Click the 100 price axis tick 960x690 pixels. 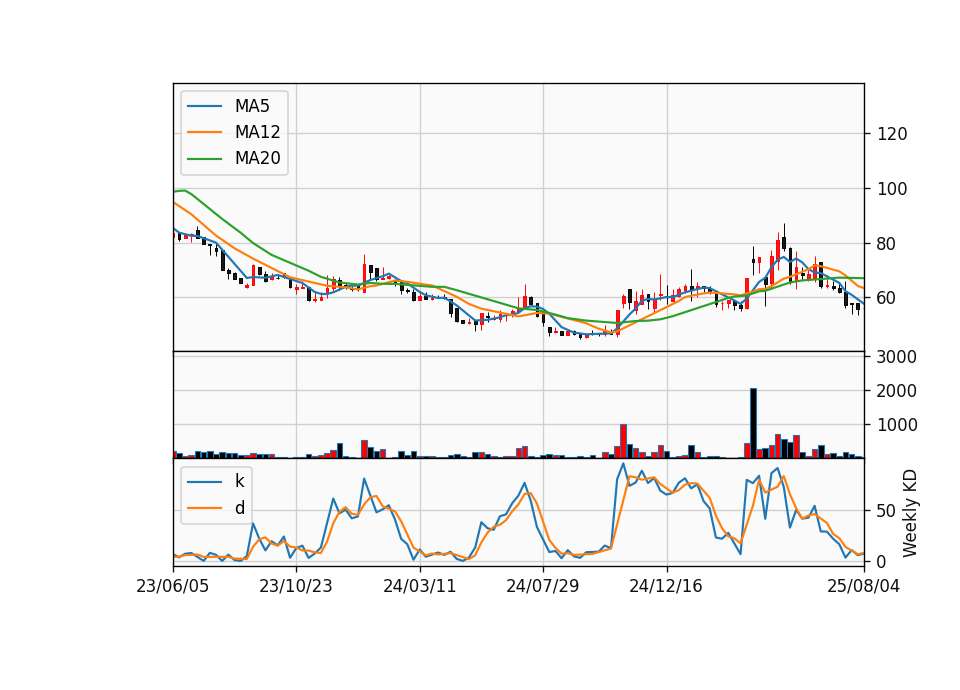pos(892,189)
